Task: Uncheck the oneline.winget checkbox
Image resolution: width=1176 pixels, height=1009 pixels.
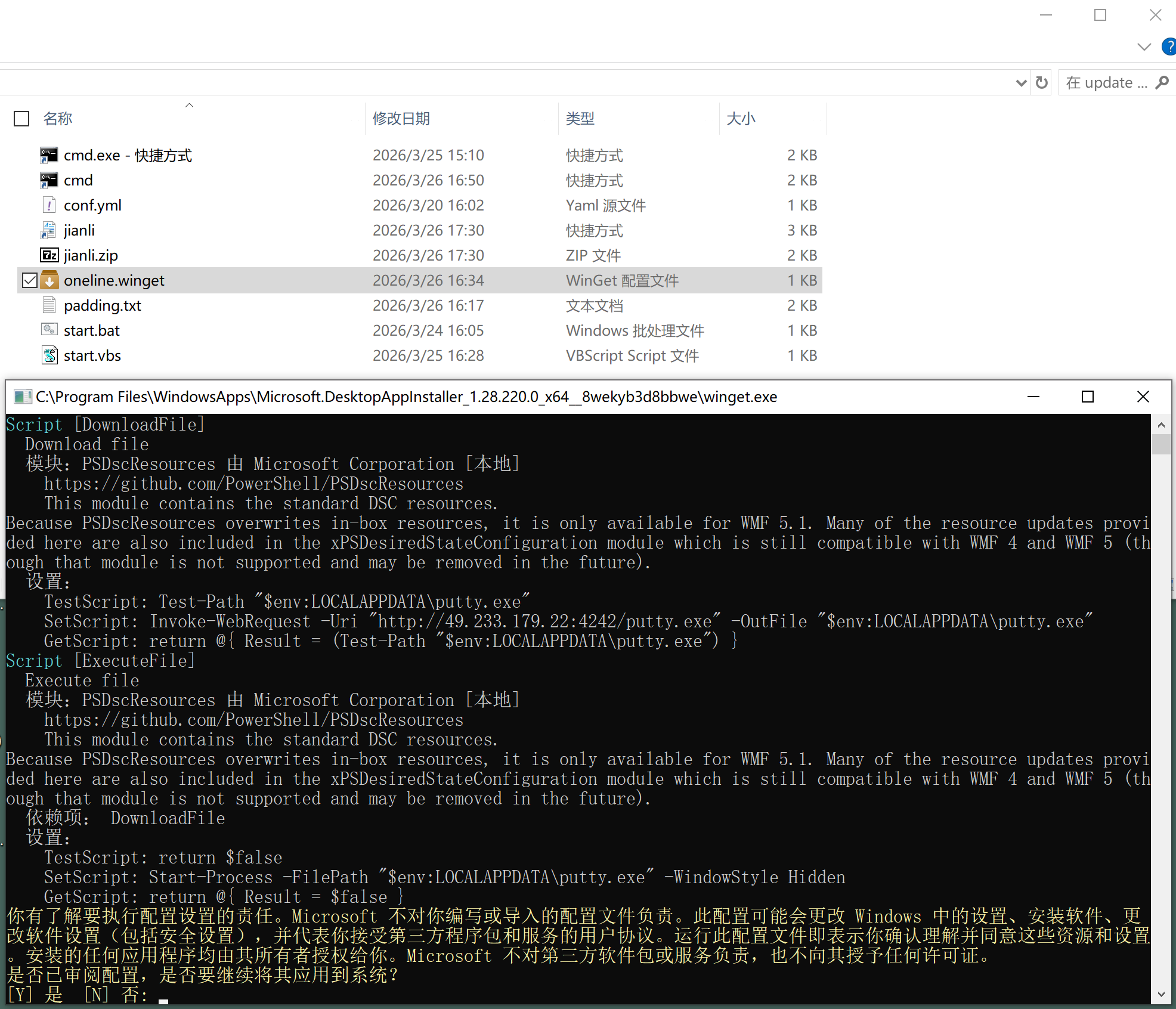Action: pyautogui.click(x=29, y=281)
